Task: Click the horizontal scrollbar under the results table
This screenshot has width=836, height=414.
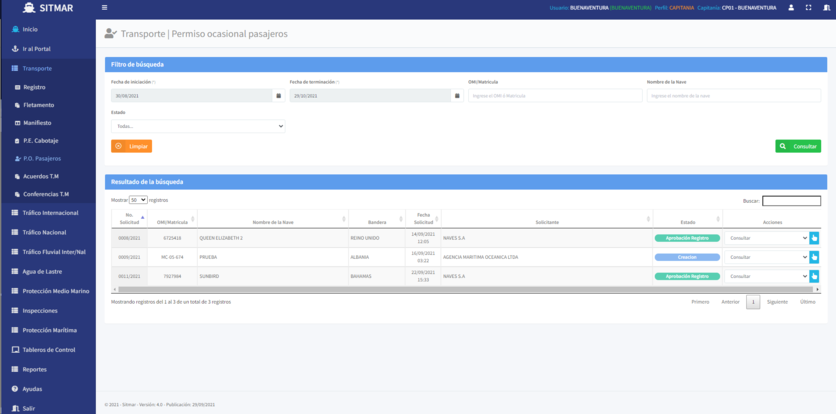Action: [x=460, y=289]
